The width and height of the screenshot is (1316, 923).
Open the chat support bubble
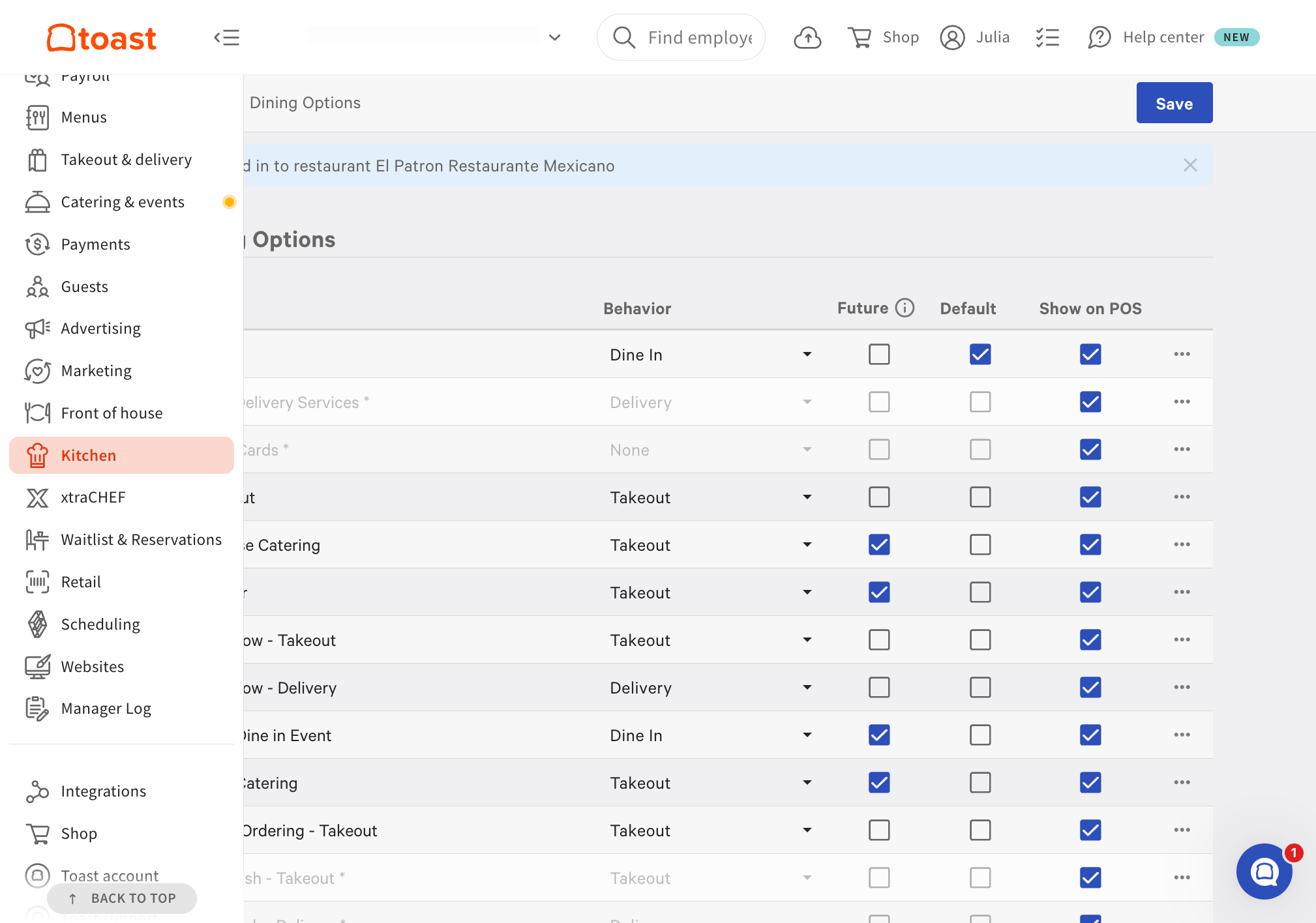[1264, 872]
